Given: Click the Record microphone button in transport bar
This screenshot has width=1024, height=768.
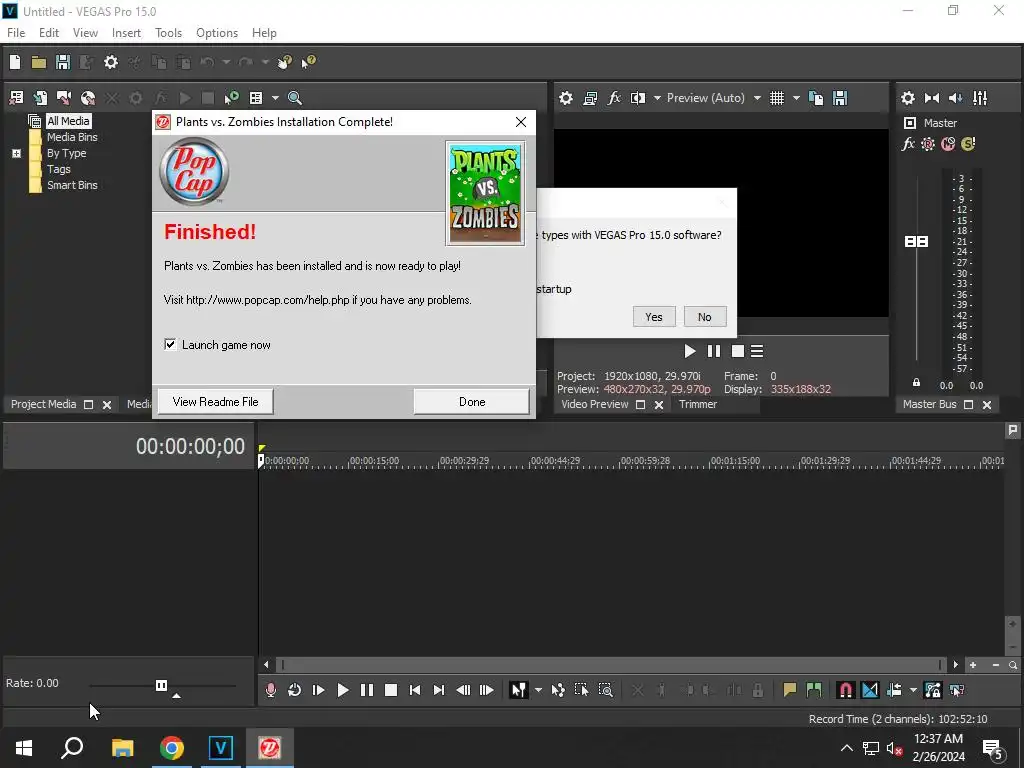Looking at the screenshot, I should pyautogui.click(x=270, y=690).
